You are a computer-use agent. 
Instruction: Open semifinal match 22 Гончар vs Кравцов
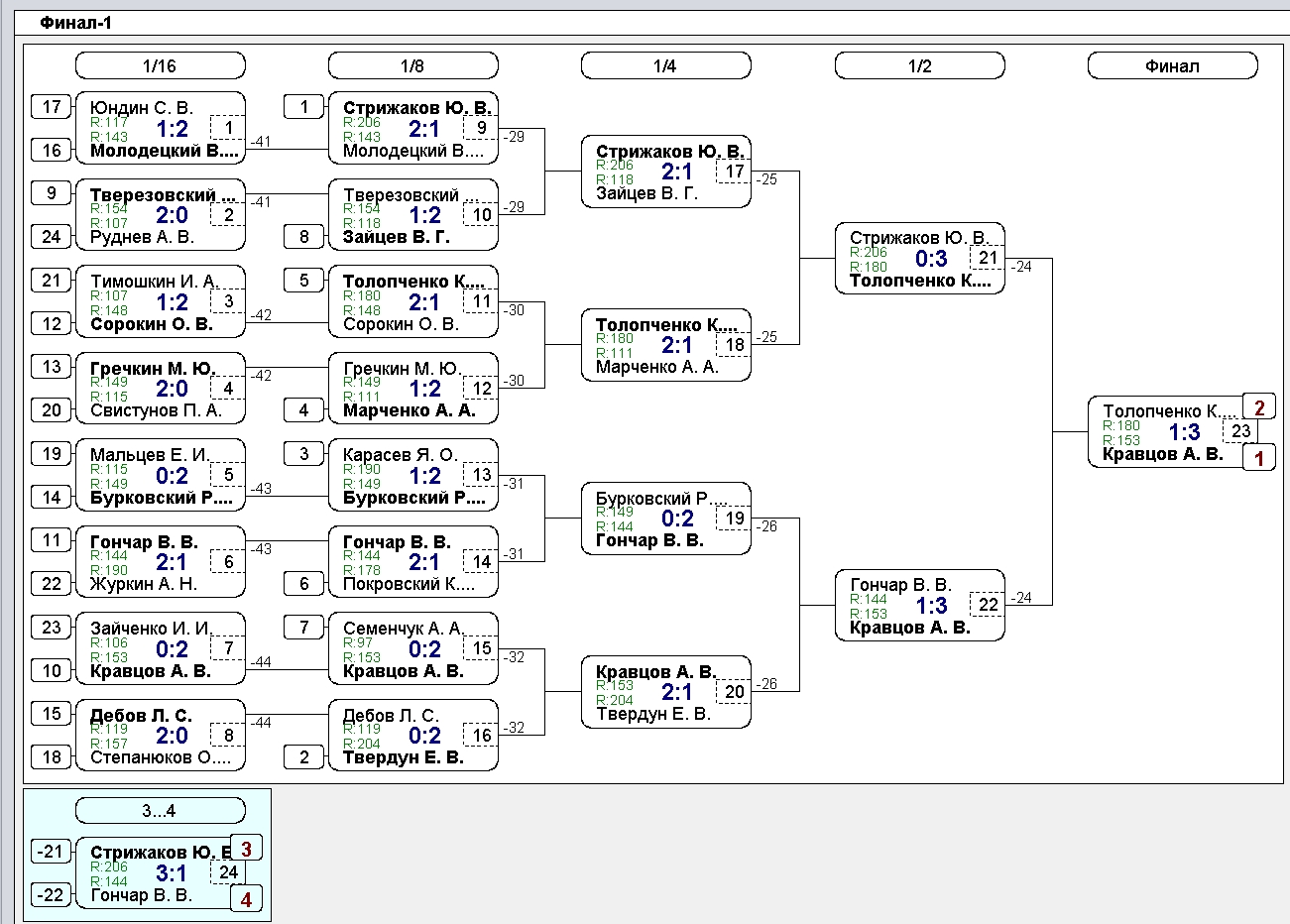click(x=920, y=606)
